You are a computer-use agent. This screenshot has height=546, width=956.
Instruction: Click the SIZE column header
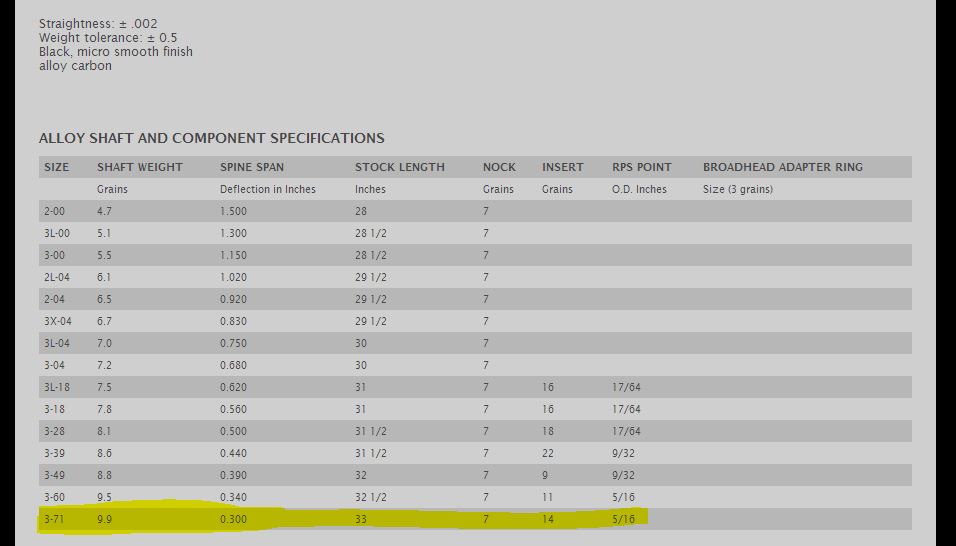coord(56,167)
